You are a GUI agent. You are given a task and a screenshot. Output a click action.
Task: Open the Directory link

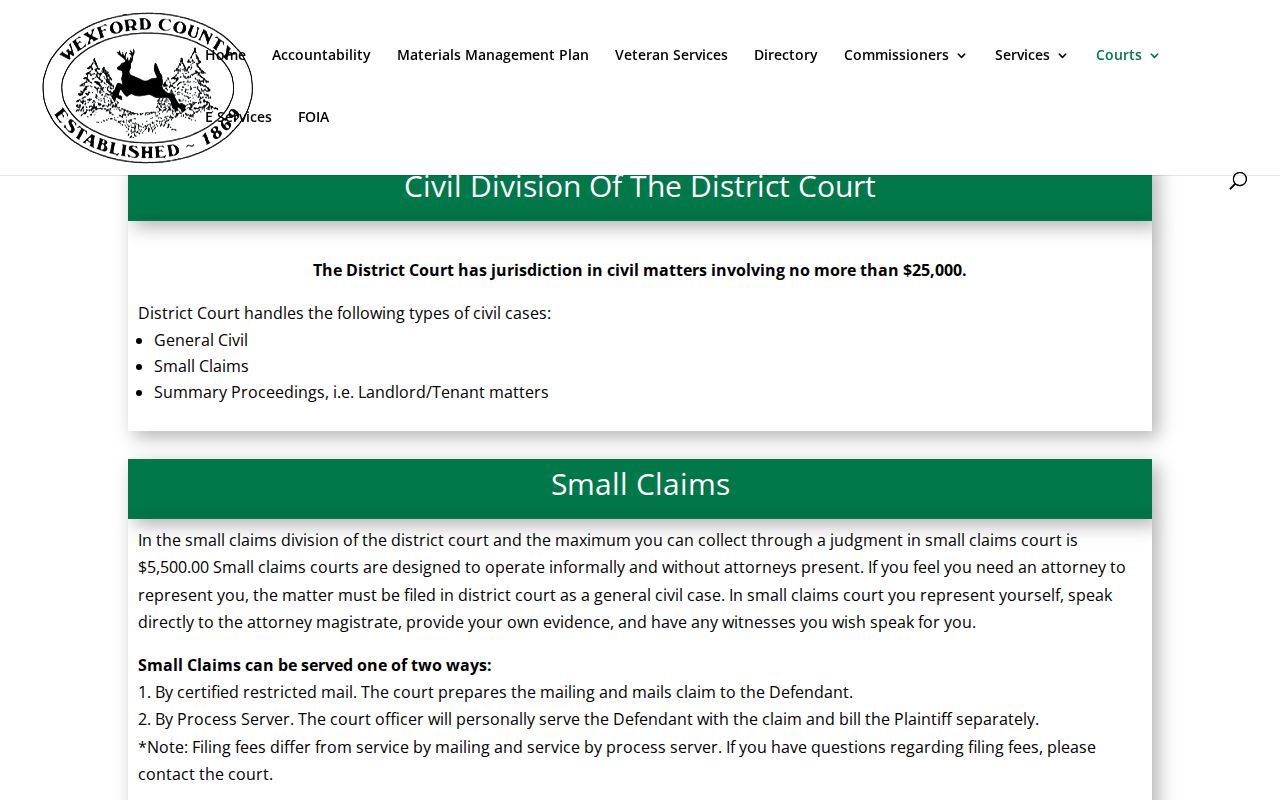tap(786, 55)
